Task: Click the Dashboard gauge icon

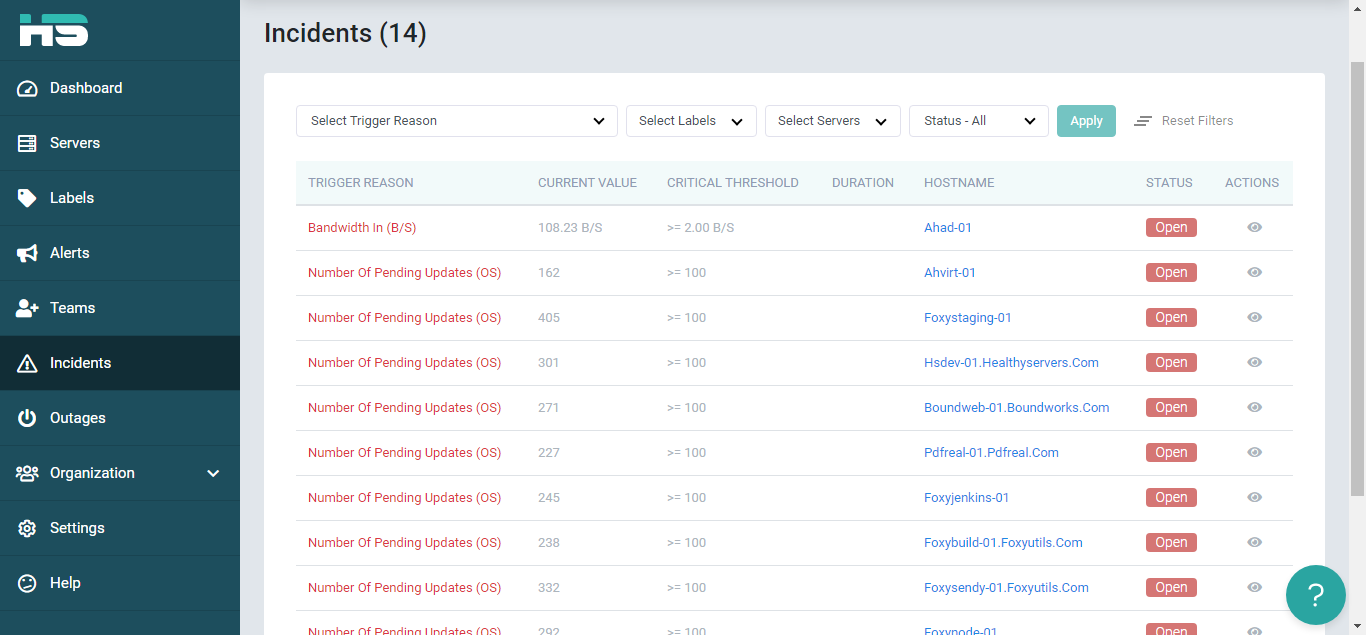Action: (x=27, y=88)
